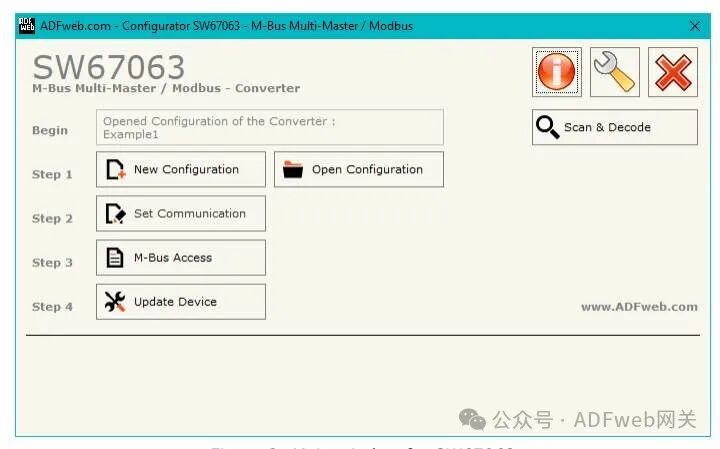The image size is (720, 449).
Task: Click the red info icon button
Action: click(557, 72)
